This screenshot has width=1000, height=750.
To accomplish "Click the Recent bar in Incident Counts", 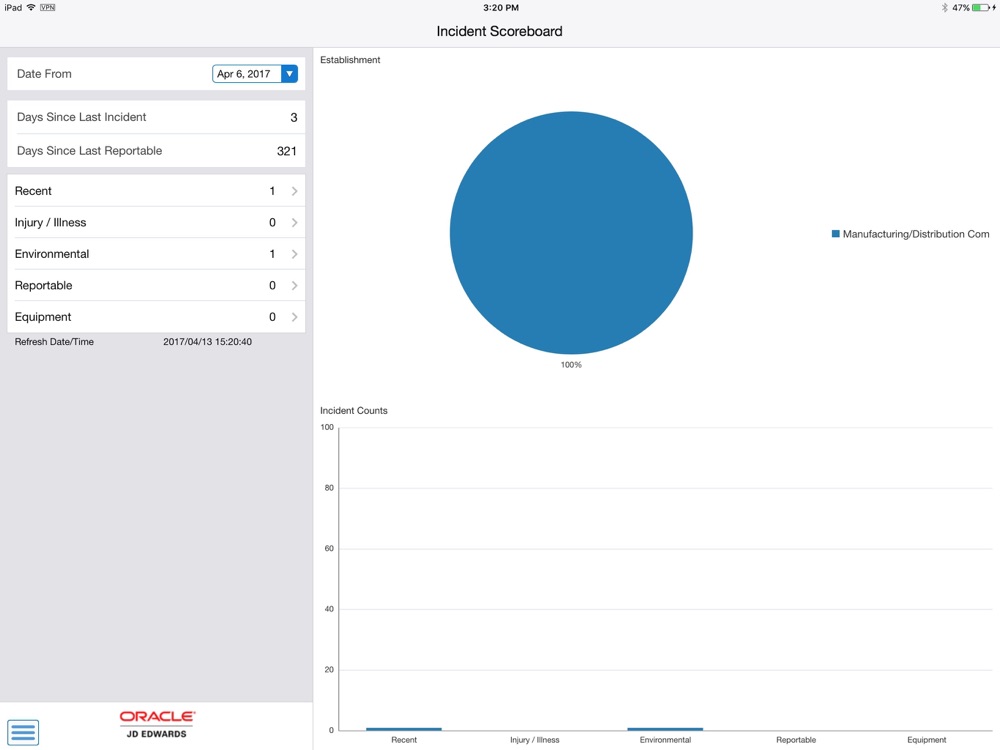I will tap(404, 729).
